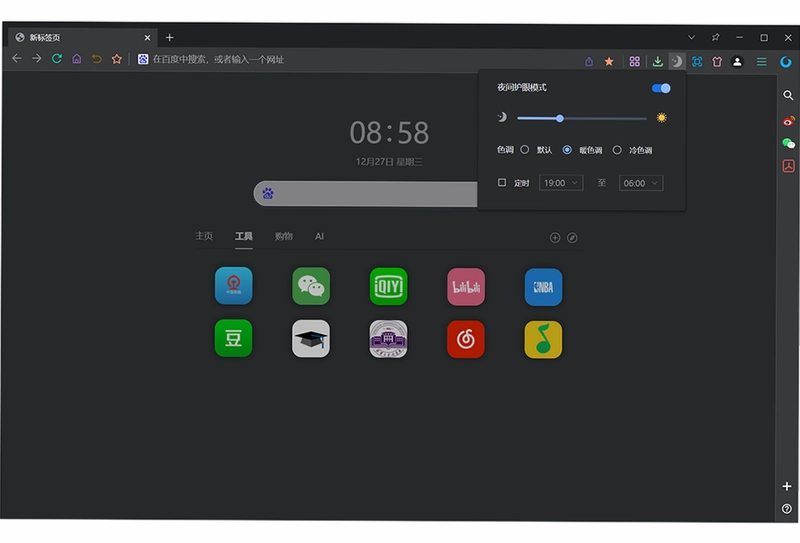Open the skin shirt icon
The image size is (800, 543).
pos(717,62)
